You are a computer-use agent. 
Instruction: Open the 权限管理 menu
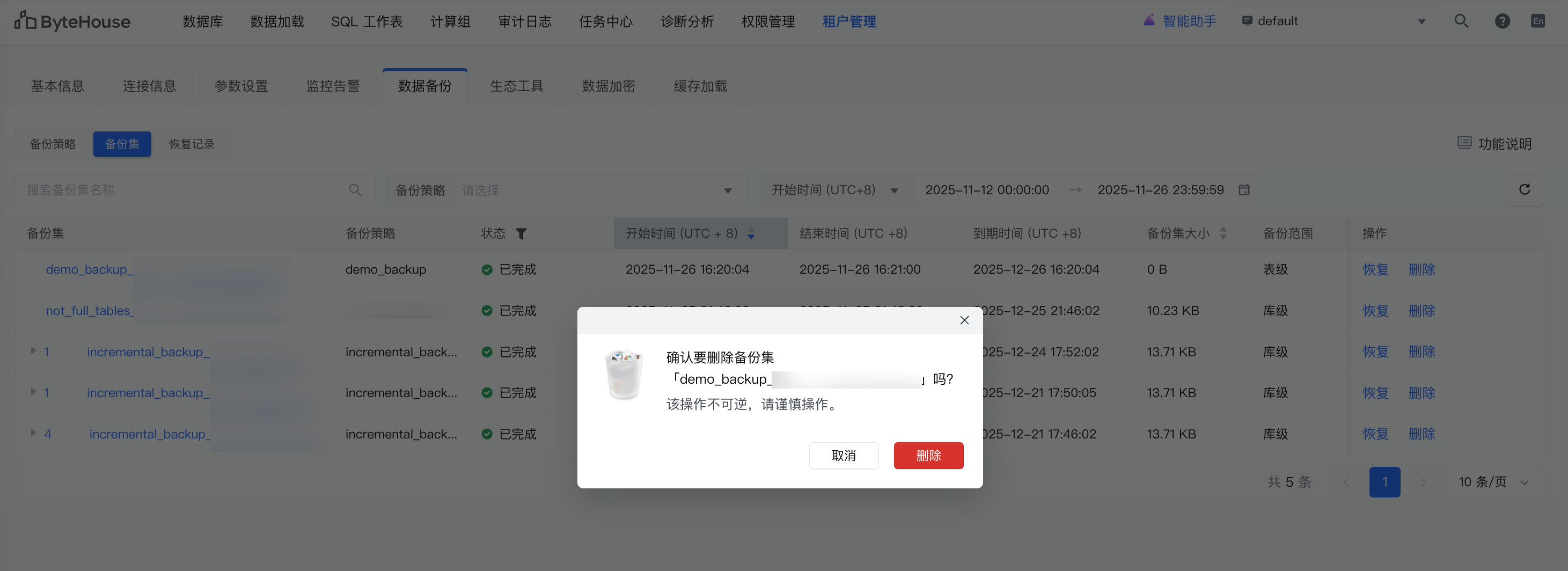768,22
